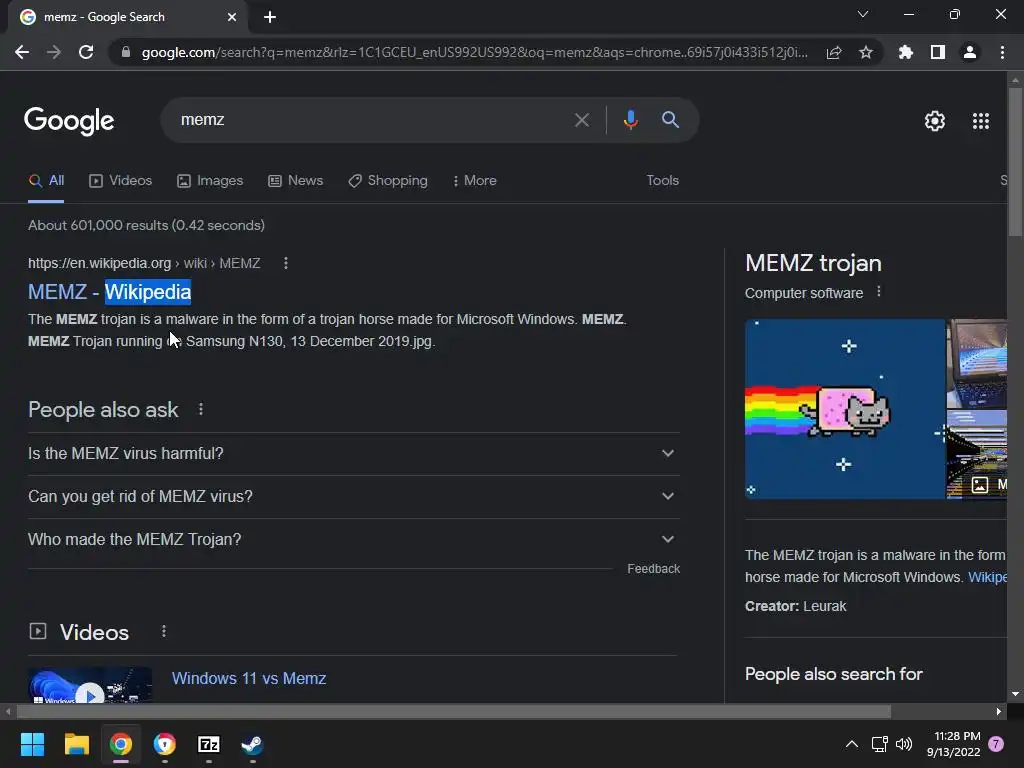Open the Extensions puzzle icon

coord(906,52)
